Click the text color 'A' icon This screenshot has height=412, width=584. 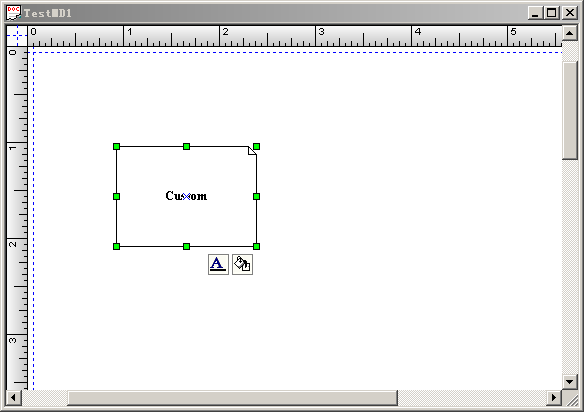[218, 264]
